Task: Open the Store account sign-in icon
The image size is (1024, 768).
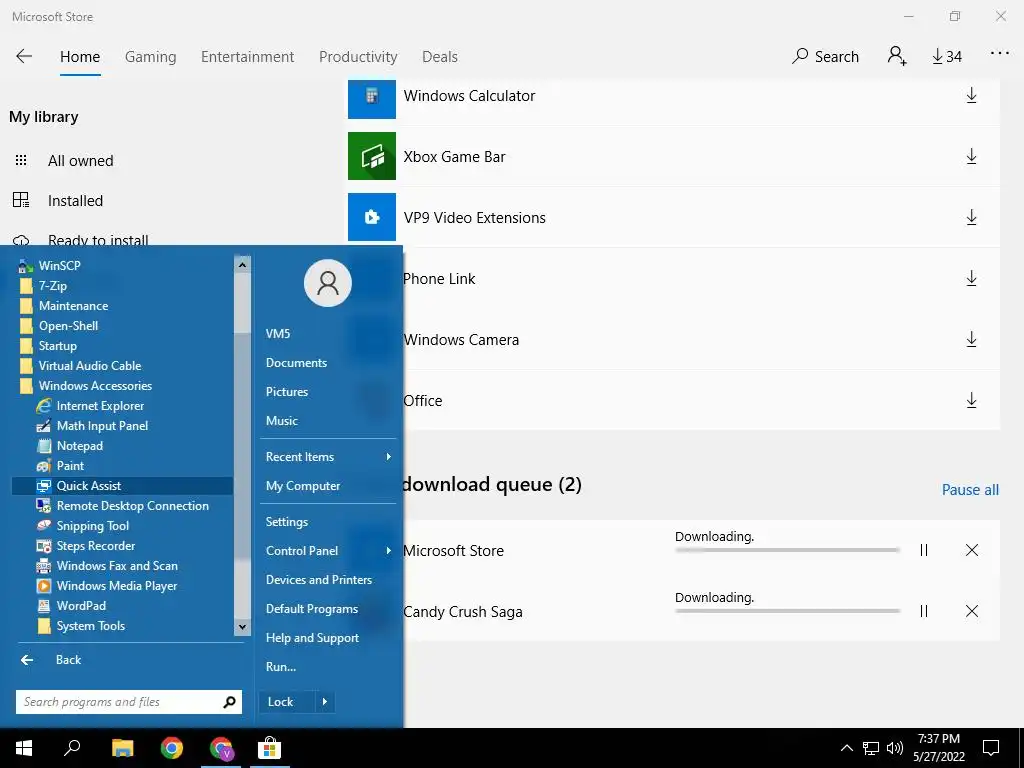Action: point(897,56)
